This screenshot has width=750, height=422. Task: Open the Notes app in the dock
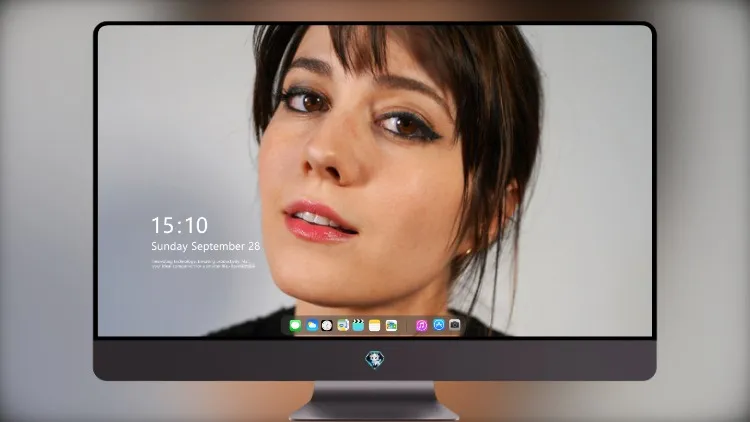(375, 325)
